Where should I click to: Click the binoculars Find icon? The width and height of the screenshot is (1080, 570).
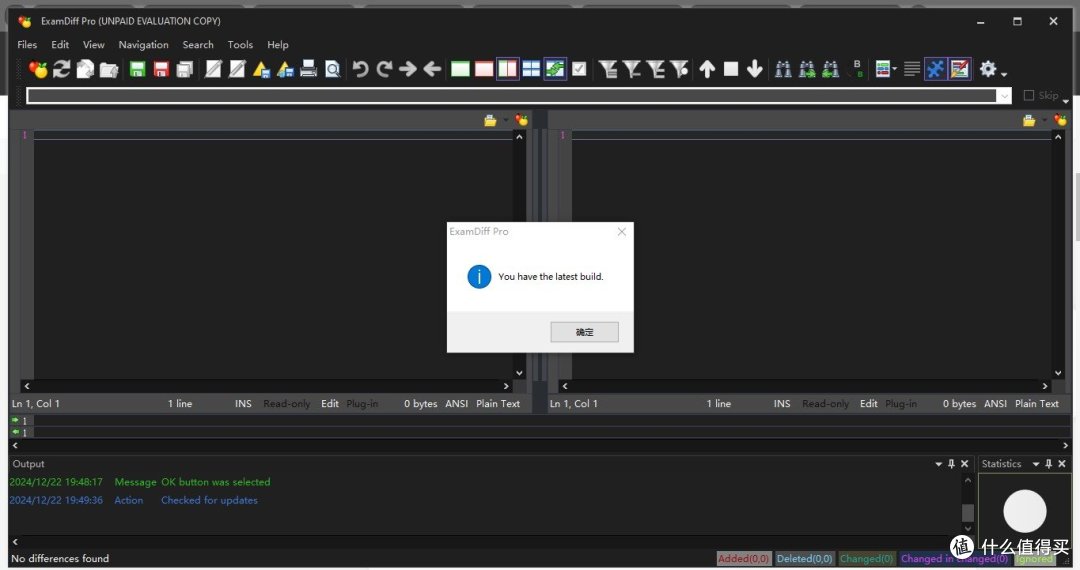pos(783,69)
